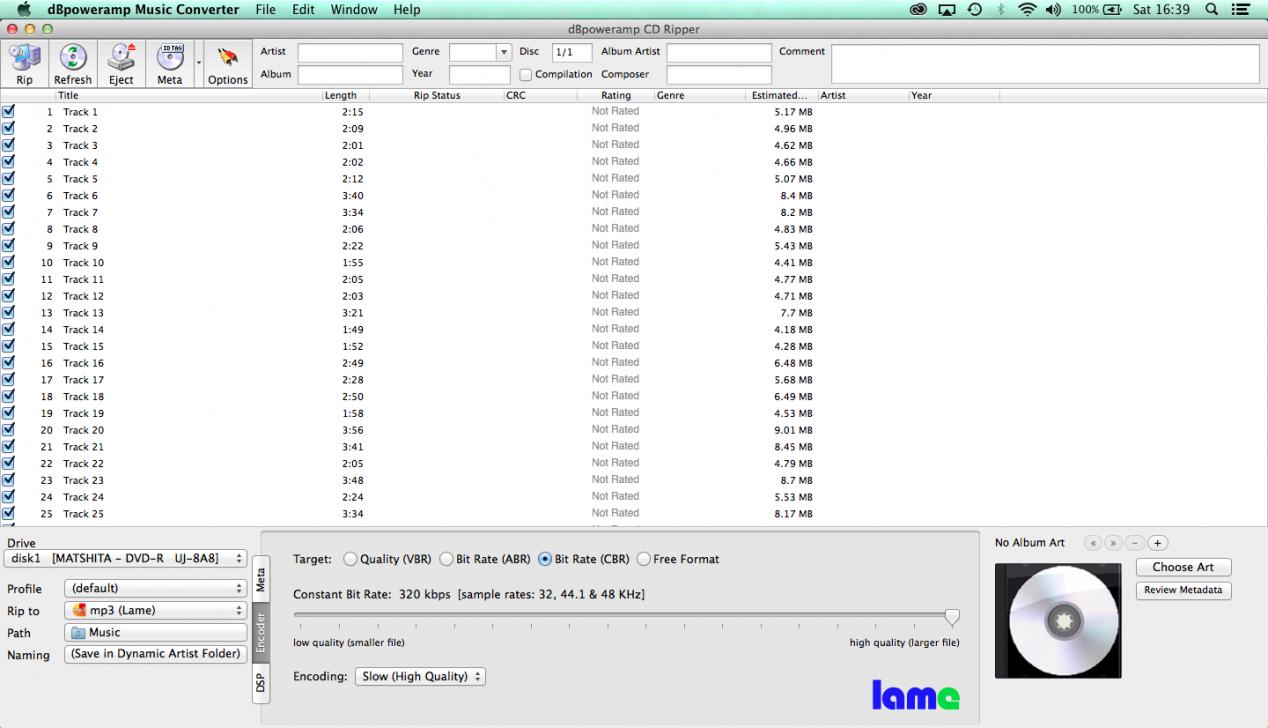
Task: Select Quality (VBR) target option
Action: click(x=350, y=559)
